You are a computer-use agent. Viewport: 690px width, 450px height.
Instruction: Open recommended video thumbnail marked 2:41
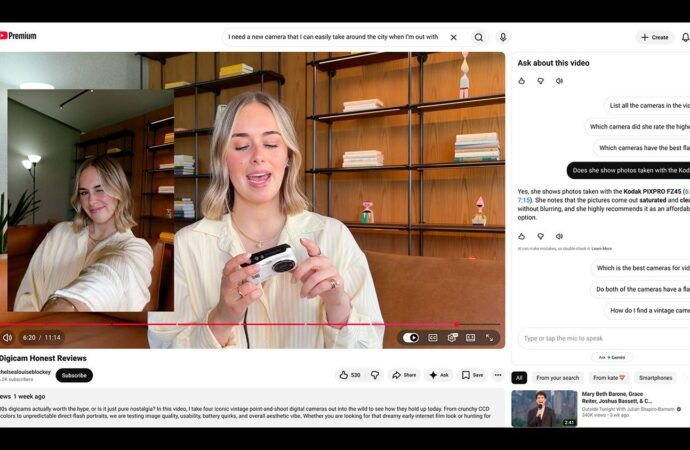[544, 408]
